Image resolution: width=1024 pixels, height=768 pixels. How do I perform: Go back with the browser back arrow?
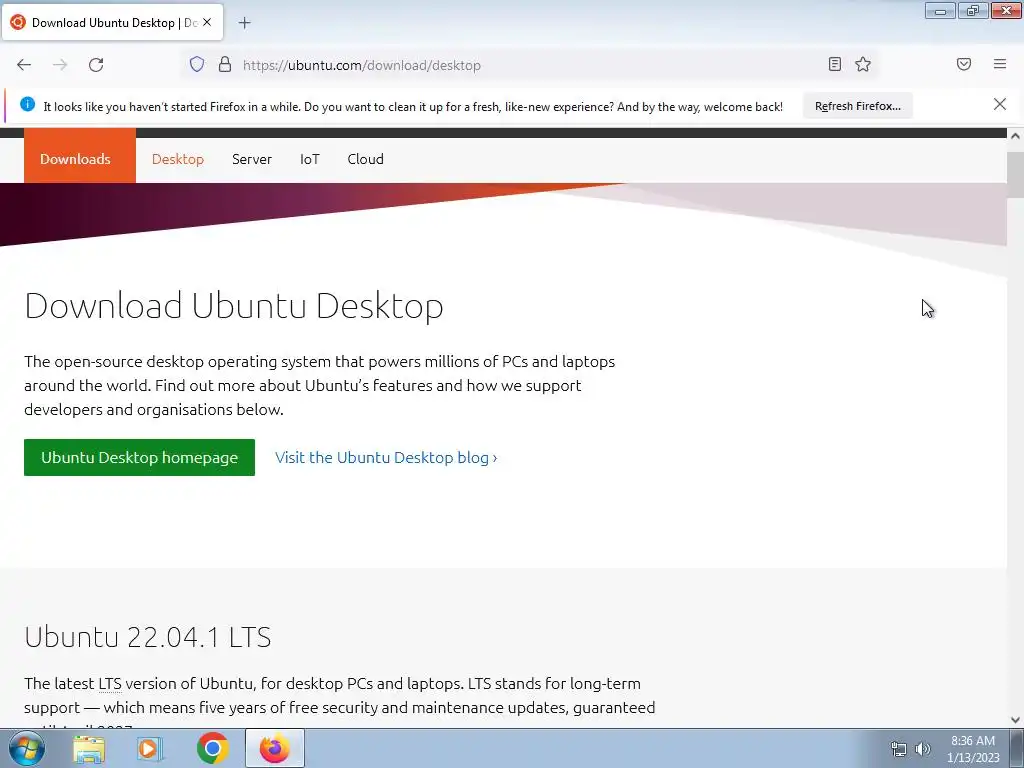click(x=24, y=65)
